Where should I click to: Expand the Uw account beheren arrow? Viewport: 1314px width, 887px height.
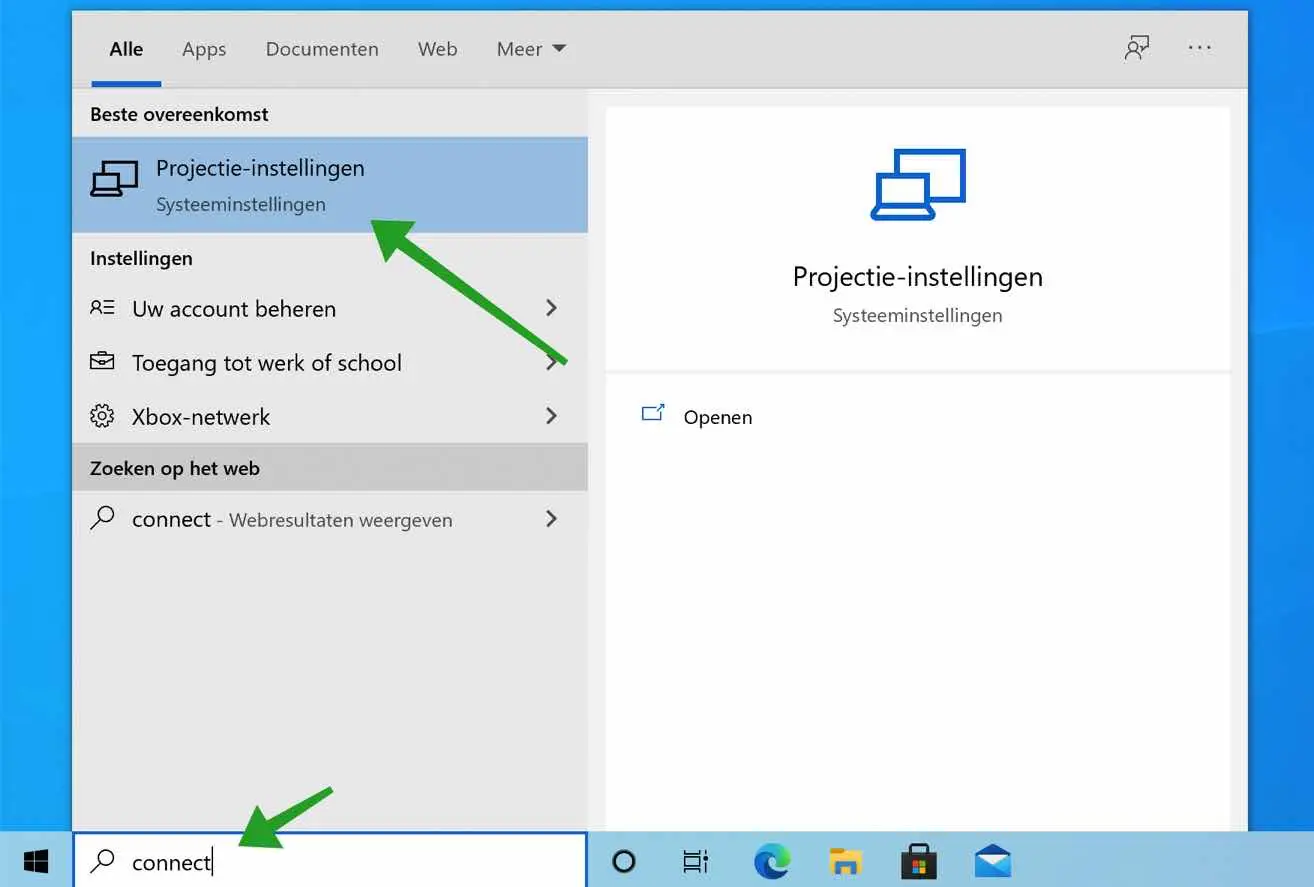click(x=551, y=308)
